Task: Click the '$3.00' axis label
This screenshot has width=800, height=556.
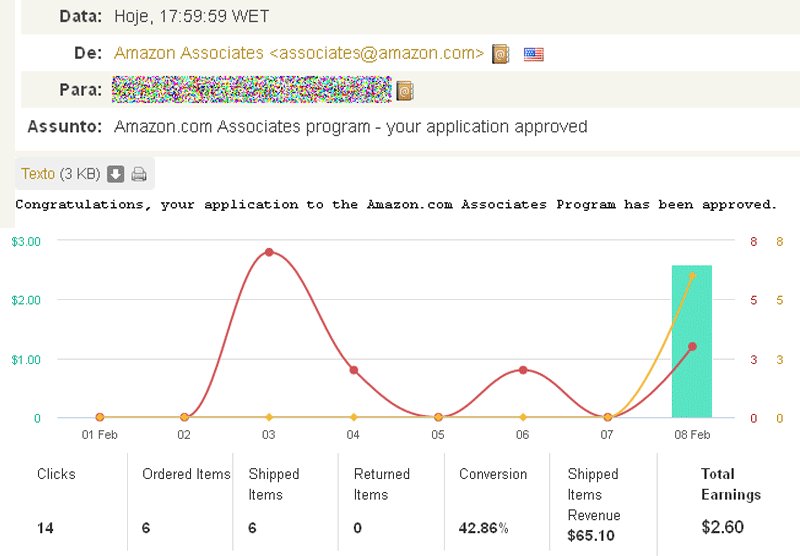Action: pos(26,241)
